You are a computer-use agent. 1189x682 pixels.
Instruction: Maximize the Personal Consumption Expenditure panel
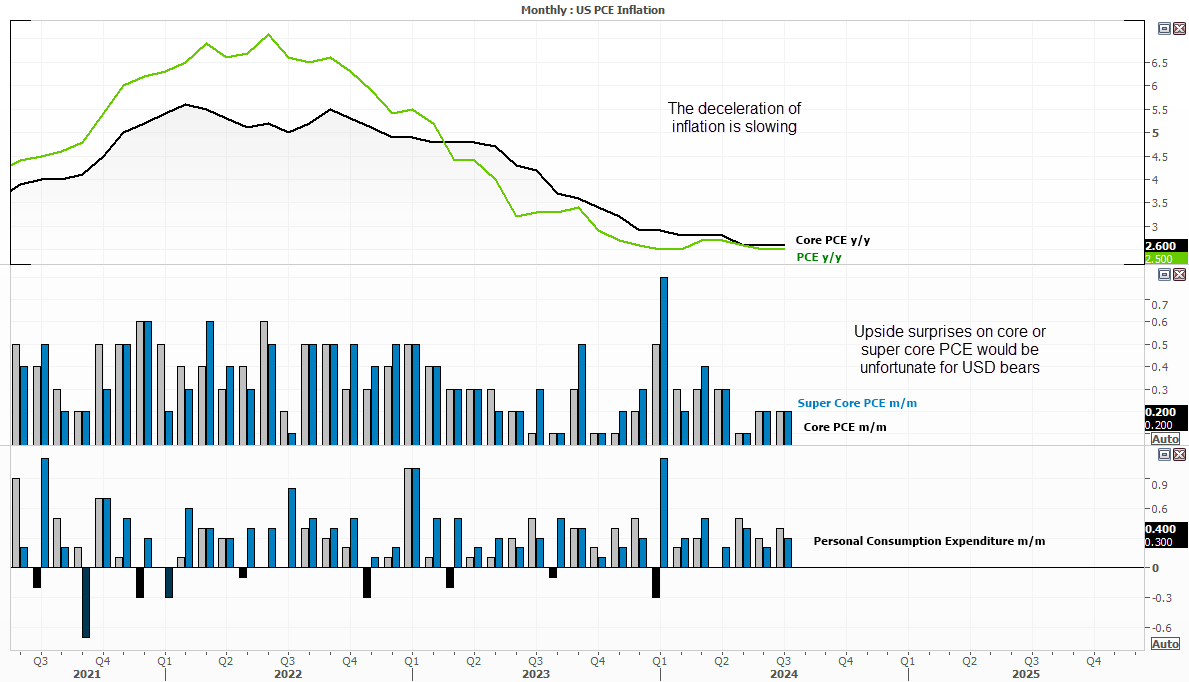tap(1165, 454)
